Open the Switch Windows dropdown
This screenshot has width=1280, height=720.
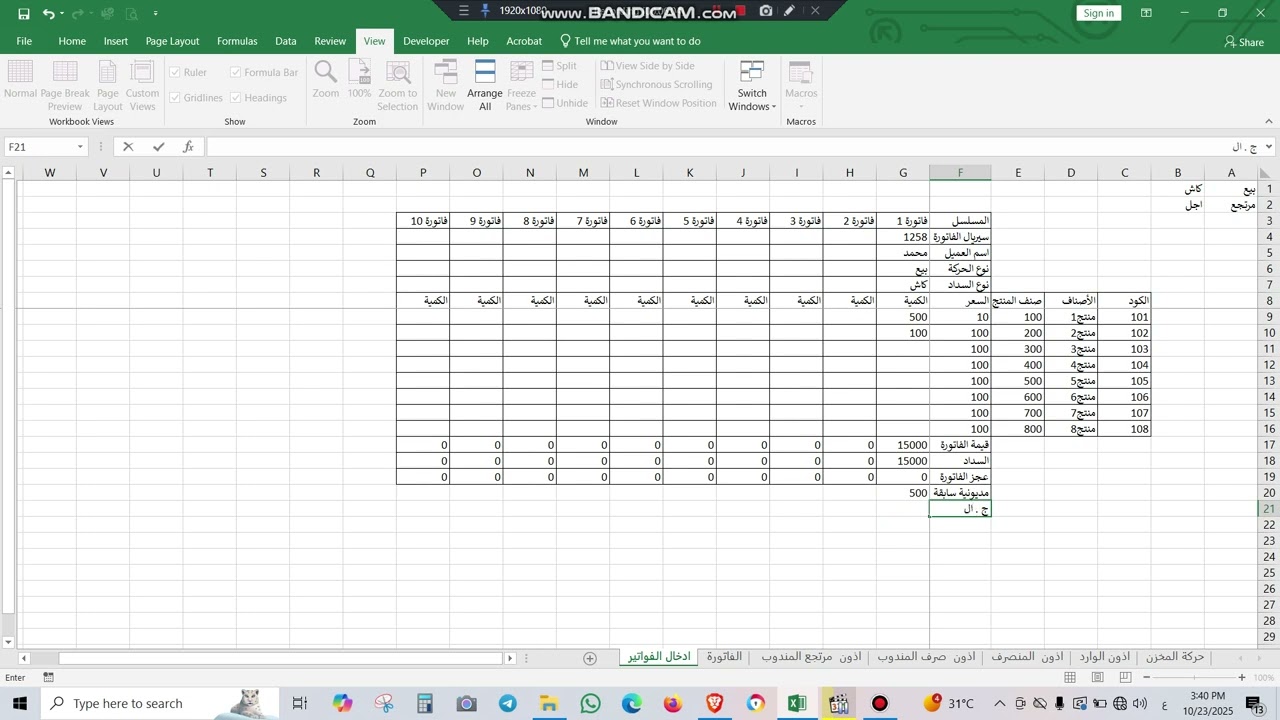coord(752,100)
